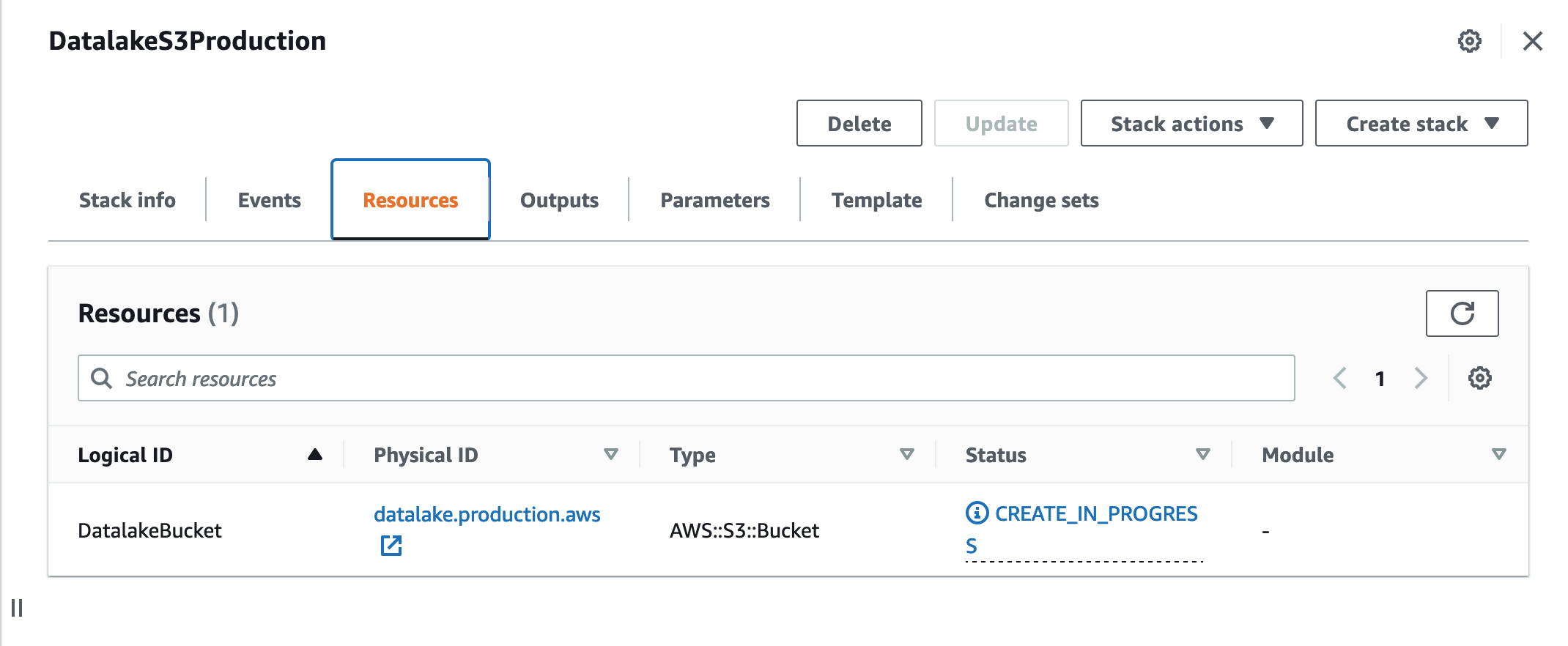
Task: Switch to the Events tab
Action: pos(269,200)
